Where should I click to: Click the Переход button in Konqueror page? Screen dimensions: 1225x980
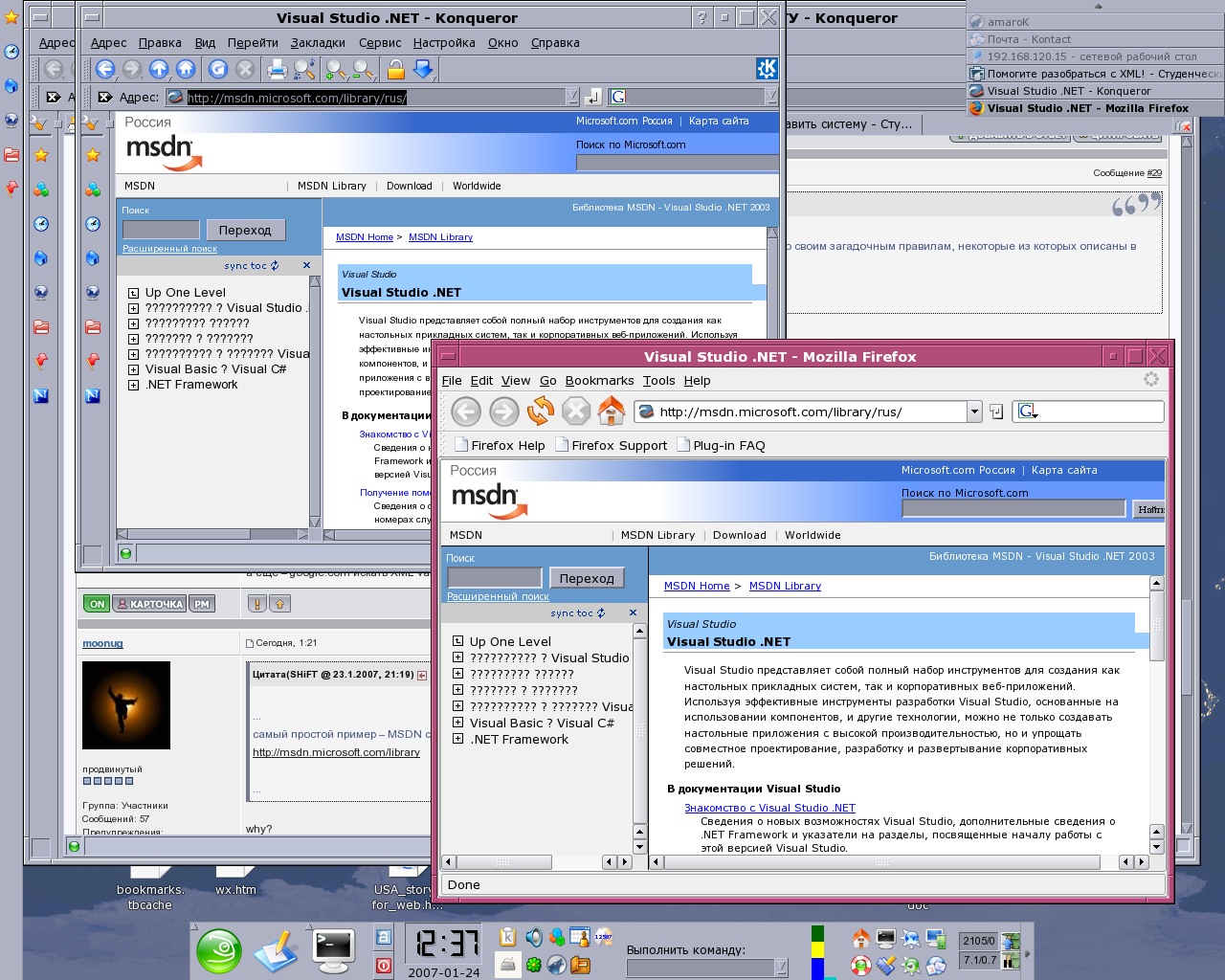click(x=245, y=230)
